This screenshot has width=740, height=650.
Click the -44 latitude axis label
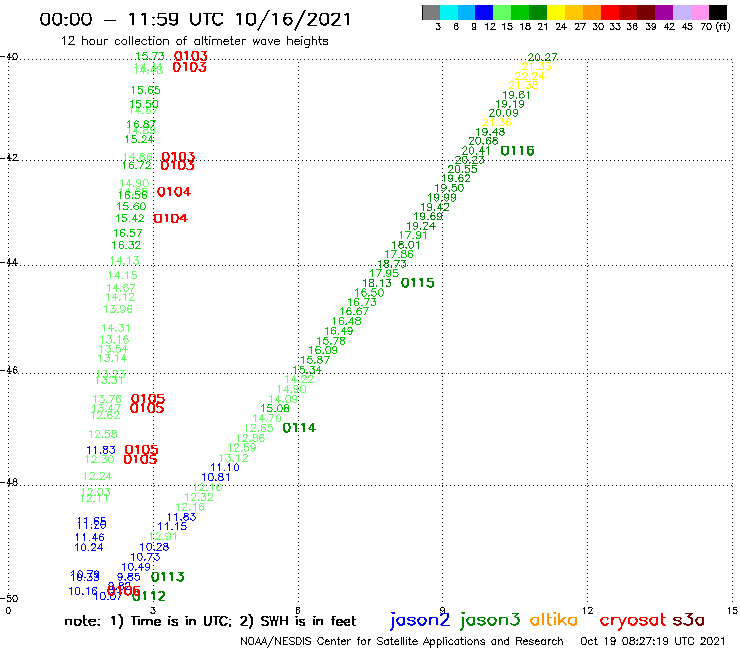click(9, 262)
